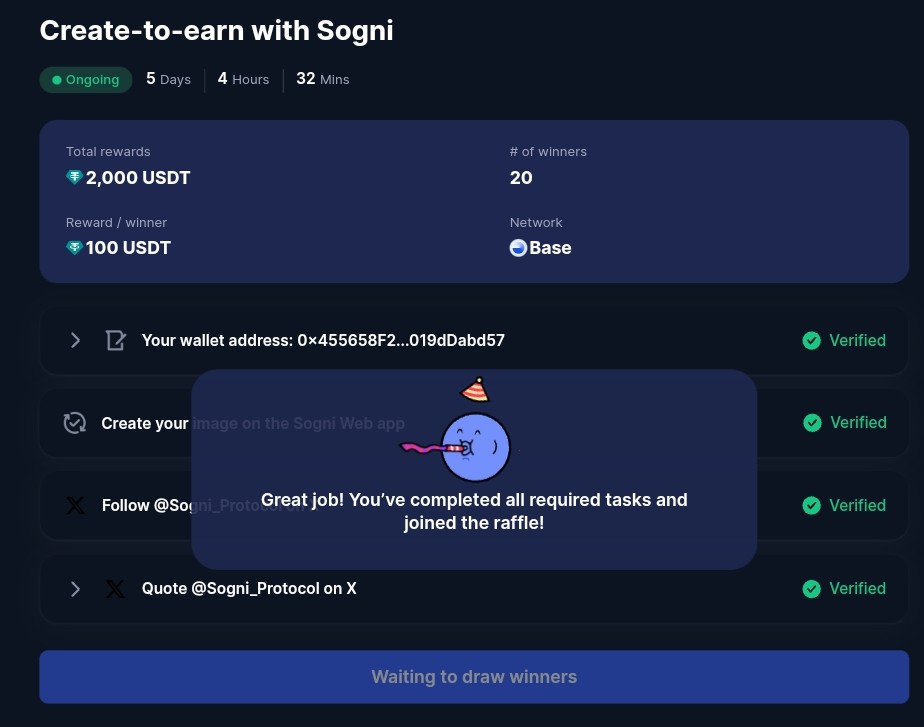Expand the wallet address row chevron
This screenshot has height=727, width=924.
pos(75,340)
